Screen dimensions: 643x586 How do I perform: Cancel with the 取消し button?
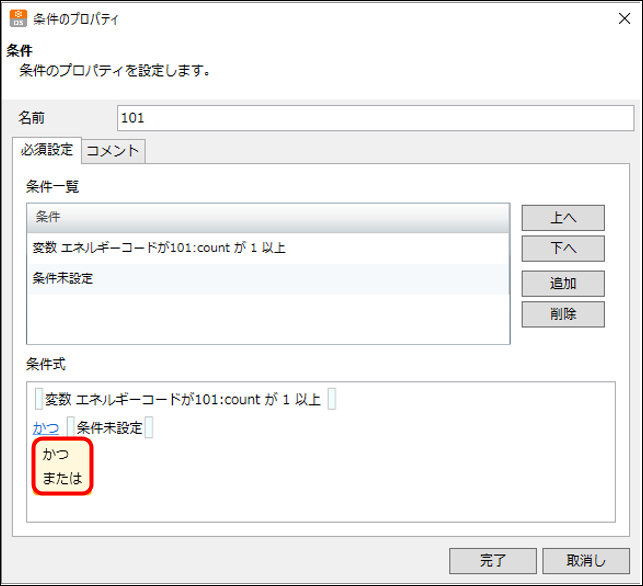tap(586, 560)
